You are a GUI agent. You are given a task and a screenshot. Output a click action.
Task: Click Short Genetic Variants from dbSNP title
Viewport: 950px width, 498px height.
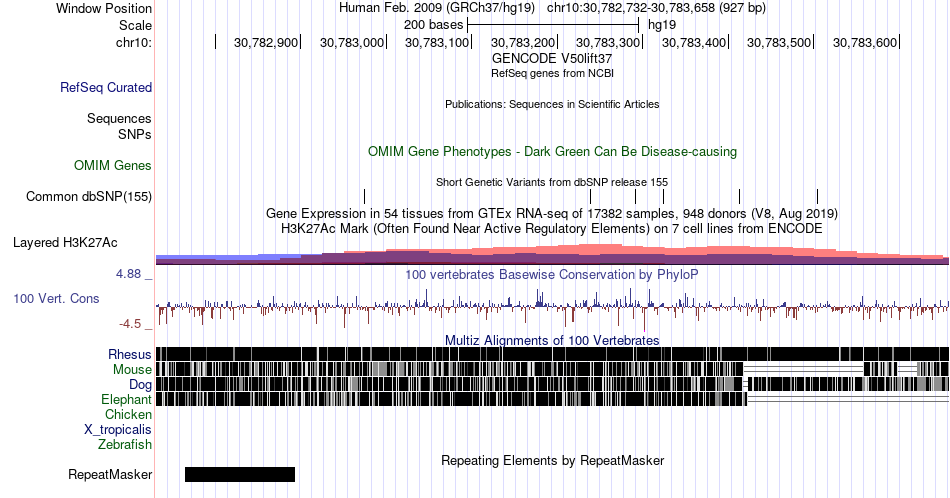pos(552,182)
